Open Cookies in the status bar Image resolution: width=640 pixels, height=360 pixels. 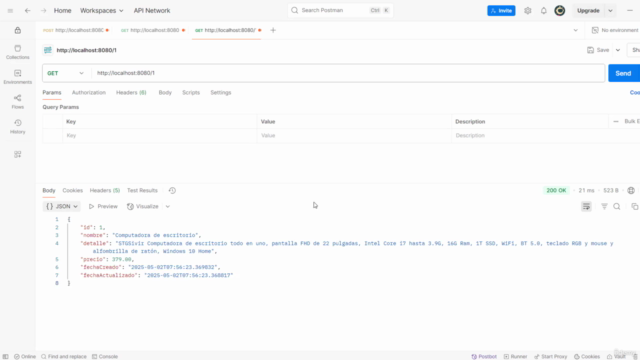(x=587, y=357)
